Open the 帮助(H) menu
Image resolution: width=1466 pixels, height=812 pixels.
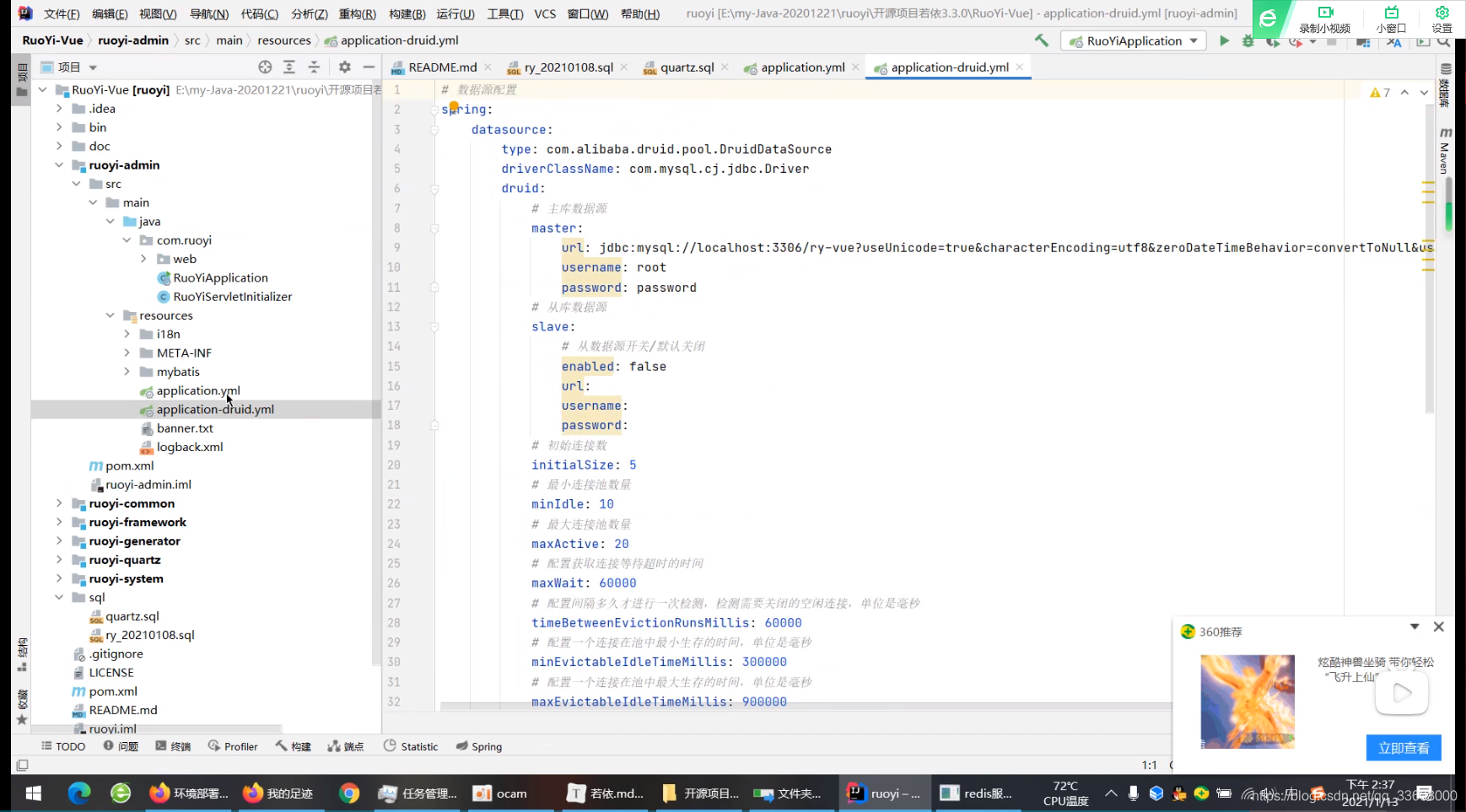(640, 13)
